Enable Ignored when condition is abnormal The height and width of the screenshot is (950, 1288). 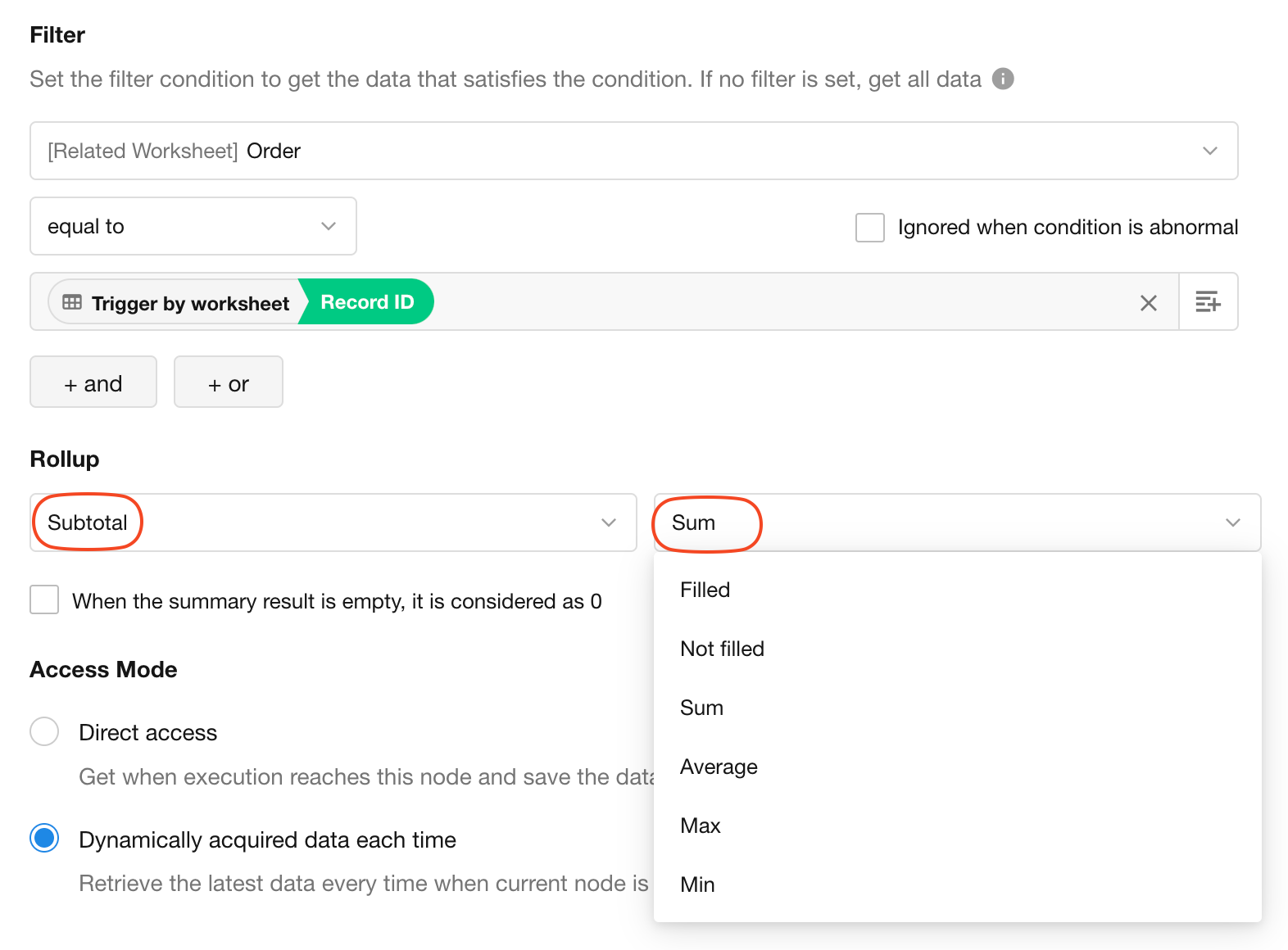(x=869, y=228)
